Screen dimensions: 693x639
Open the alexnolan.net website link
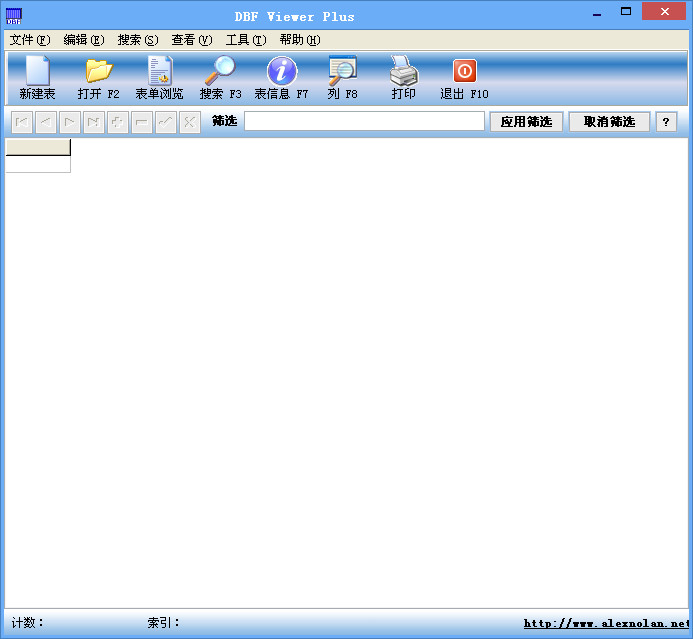point(606,624)
